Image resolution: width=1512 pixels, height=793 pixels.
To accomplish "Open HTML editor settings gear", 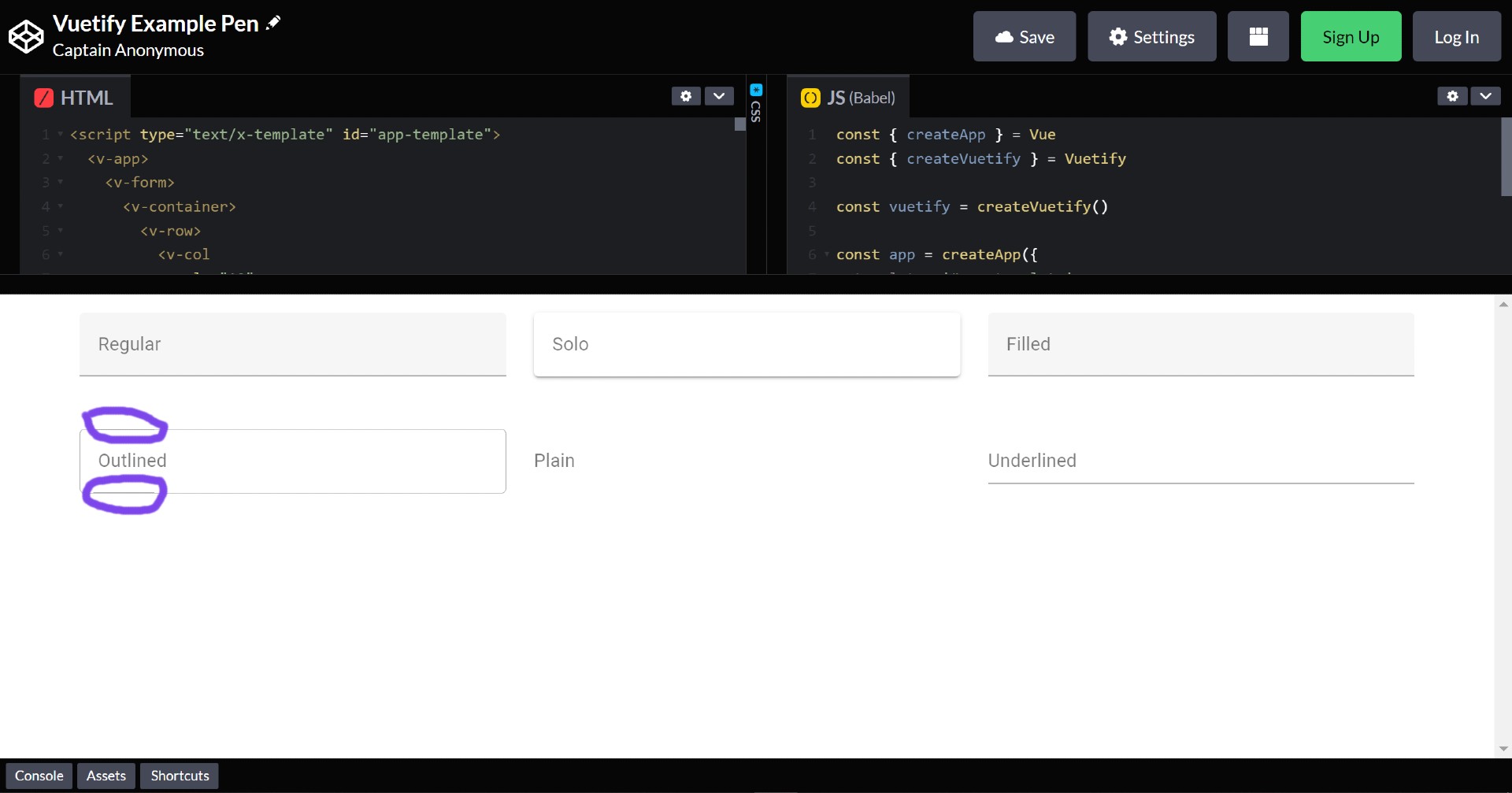I will point(686,96).
